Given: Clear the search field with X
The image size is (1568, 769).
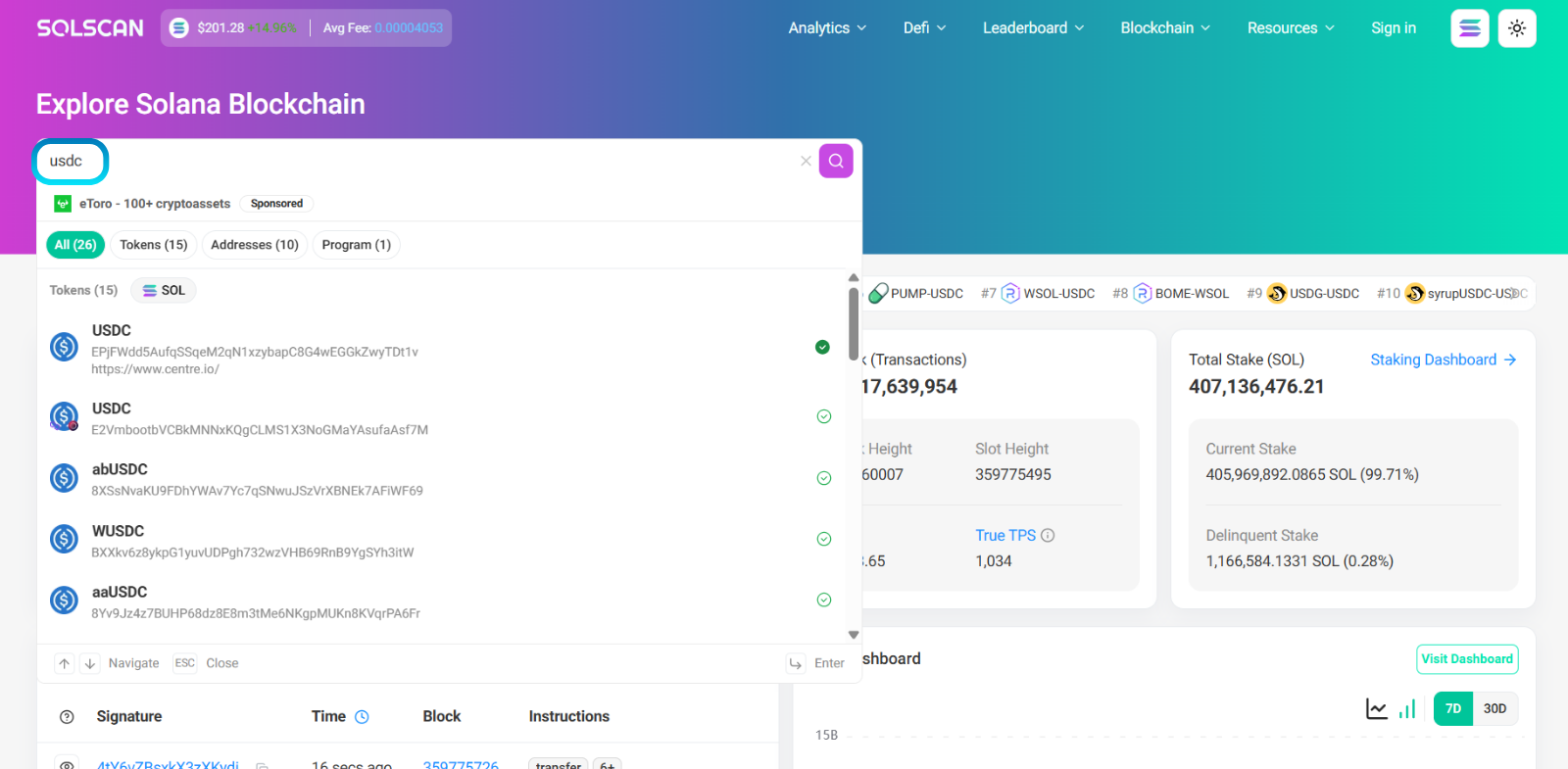Looking at the screenshot, I should point(806,161).
